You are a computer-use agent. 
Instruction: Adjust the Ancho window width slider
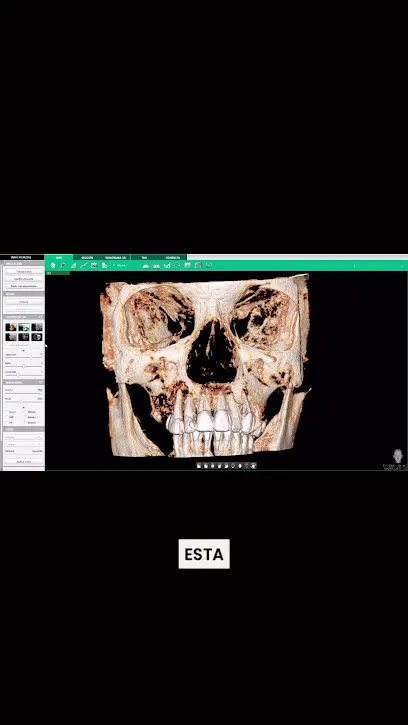pyautogui.click(x=24, y=393)
